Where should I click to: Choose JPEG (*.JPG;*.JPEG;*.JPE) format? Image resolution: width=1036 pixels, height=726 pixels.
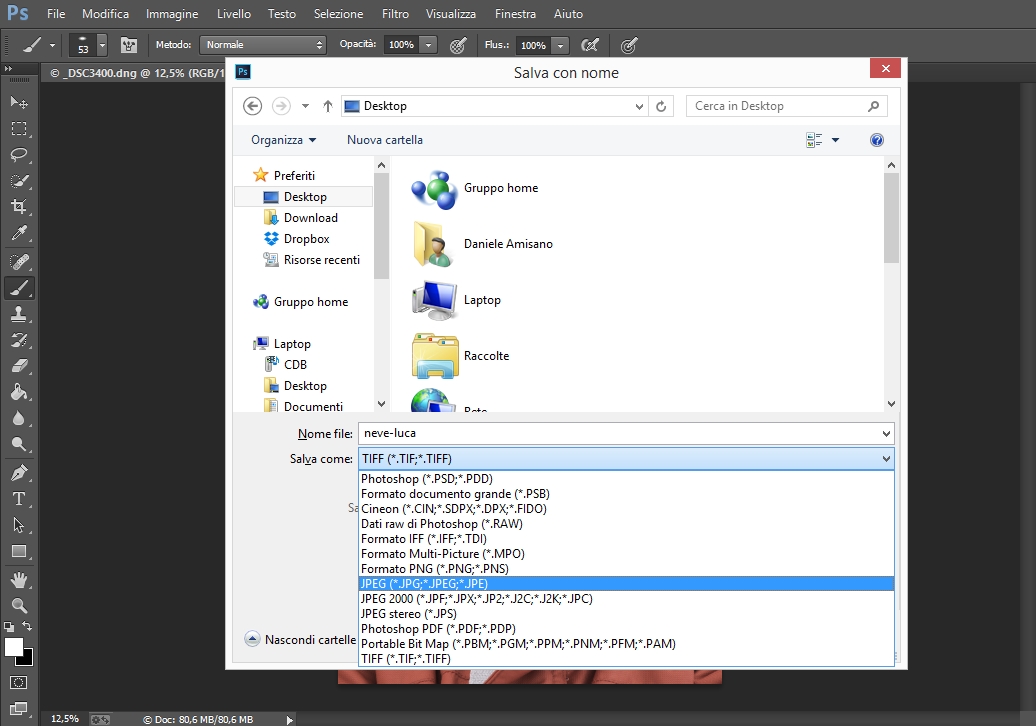click(626, 584)
